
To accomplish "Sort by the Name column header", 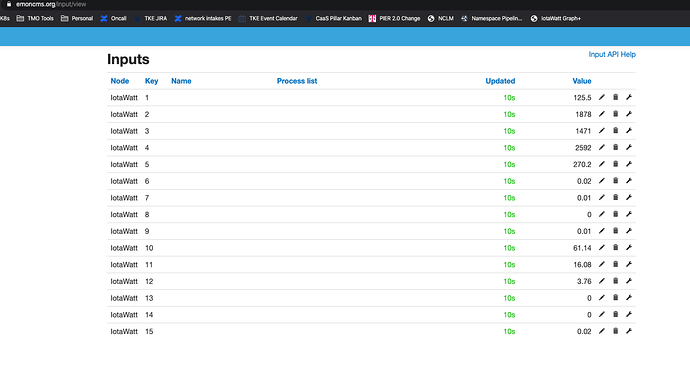I will 181,81.
